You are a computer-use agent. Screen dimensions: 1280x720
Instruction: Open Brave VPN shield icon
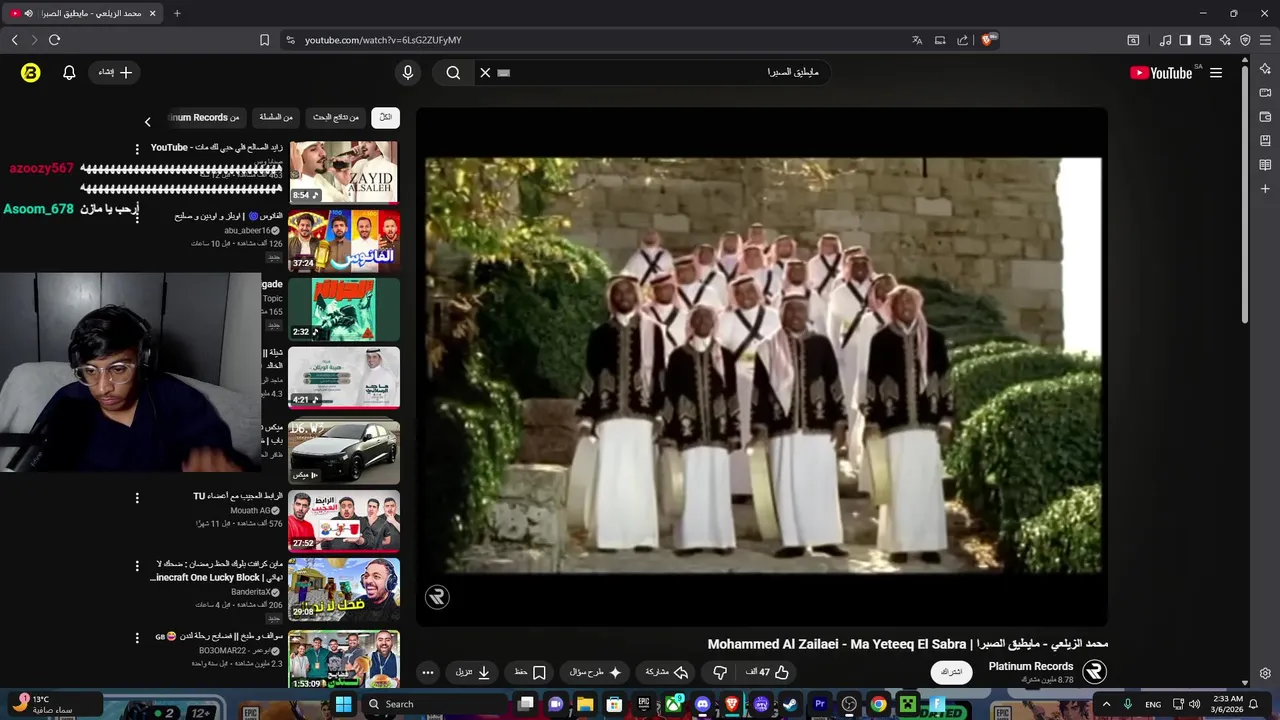(x=1245, y=40)
